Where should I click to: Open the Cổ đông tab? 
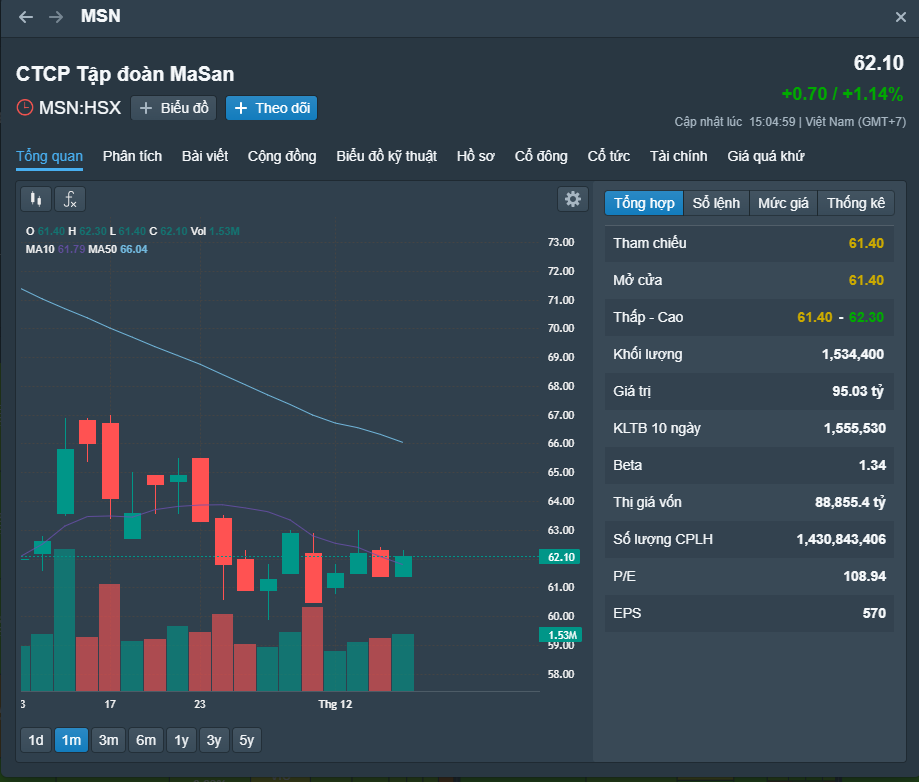click(541, 157)
